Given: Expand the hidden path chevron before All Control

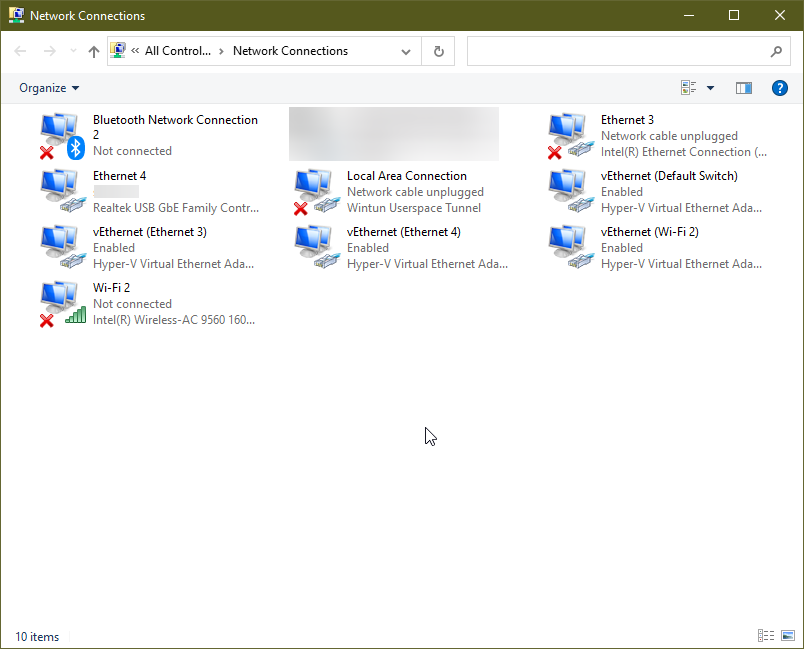Looking at the screenshot, I should click(135, 51).
